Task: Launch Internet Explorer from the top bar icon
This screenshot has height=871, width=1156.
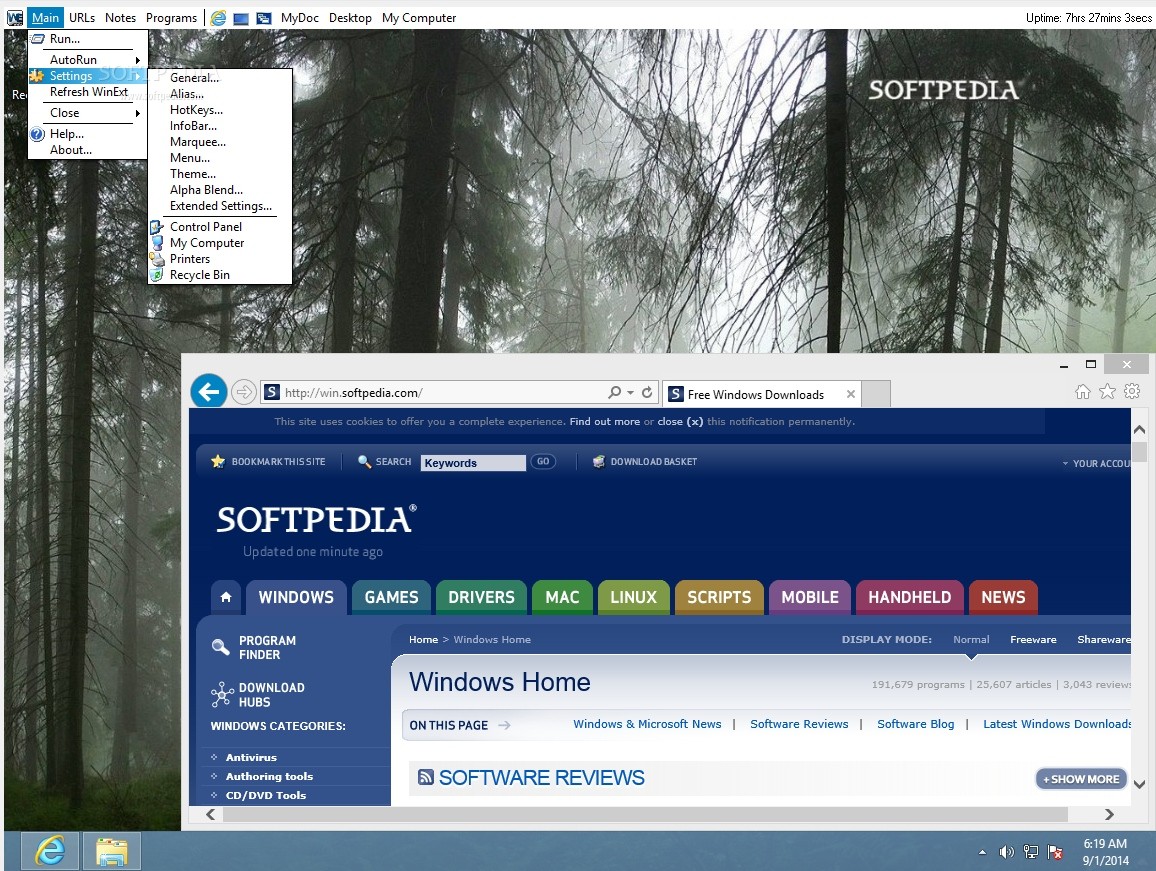Action: [x=218, y=18]
